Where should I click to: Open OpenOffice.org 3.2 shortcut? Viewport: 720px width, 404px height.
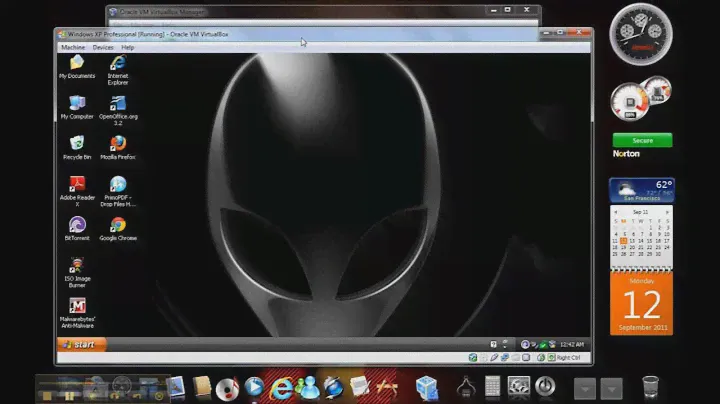click(118, 103)
